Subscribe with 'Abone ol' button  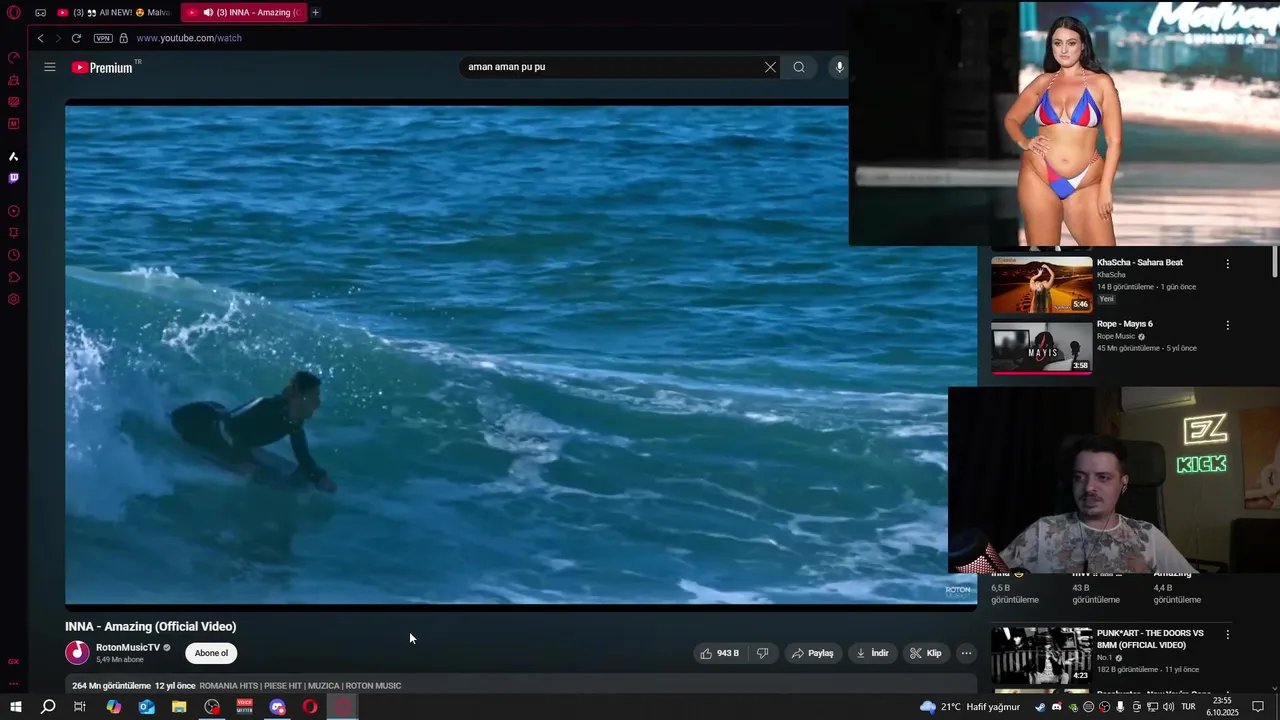[211, 653]
